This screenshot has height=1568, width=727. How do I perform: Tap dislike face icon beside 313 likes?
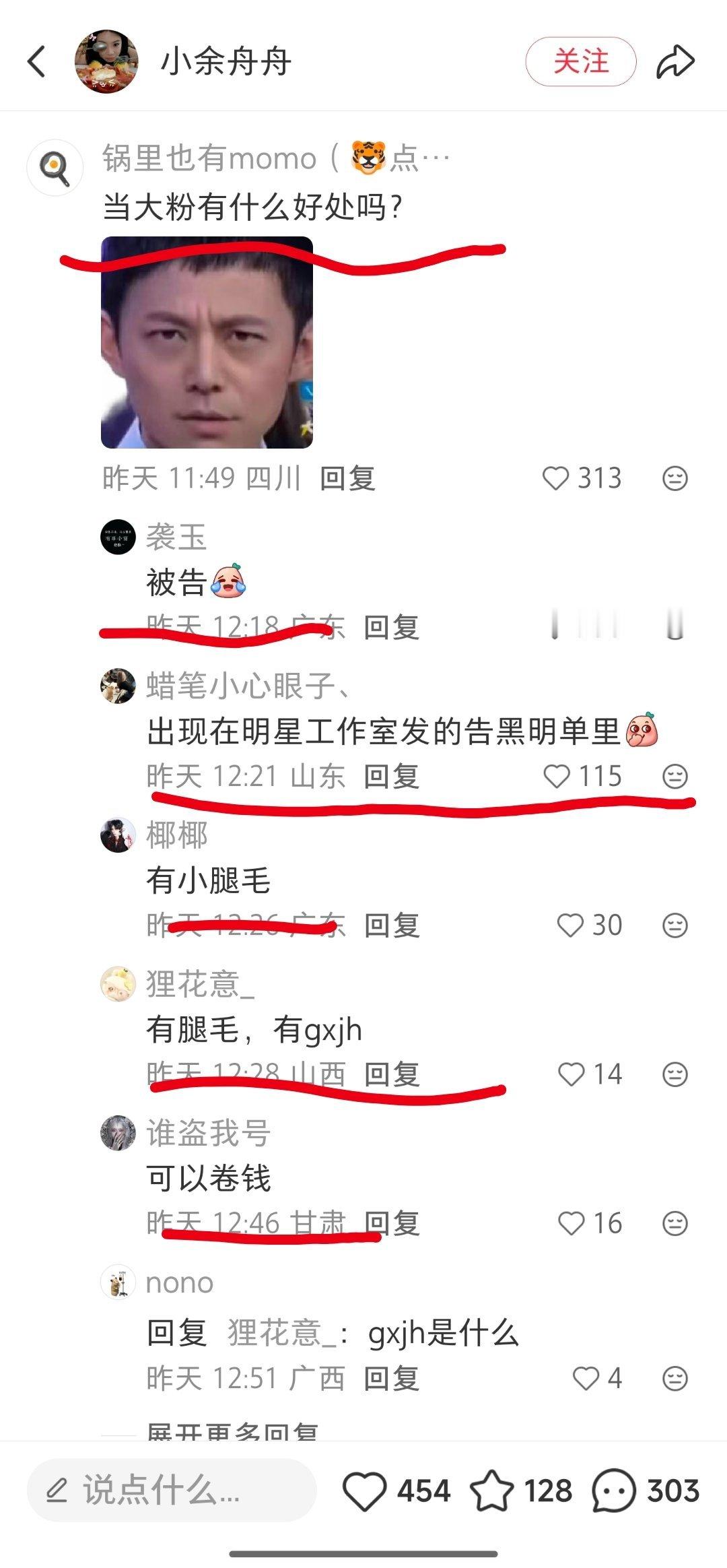pos(675,479)
